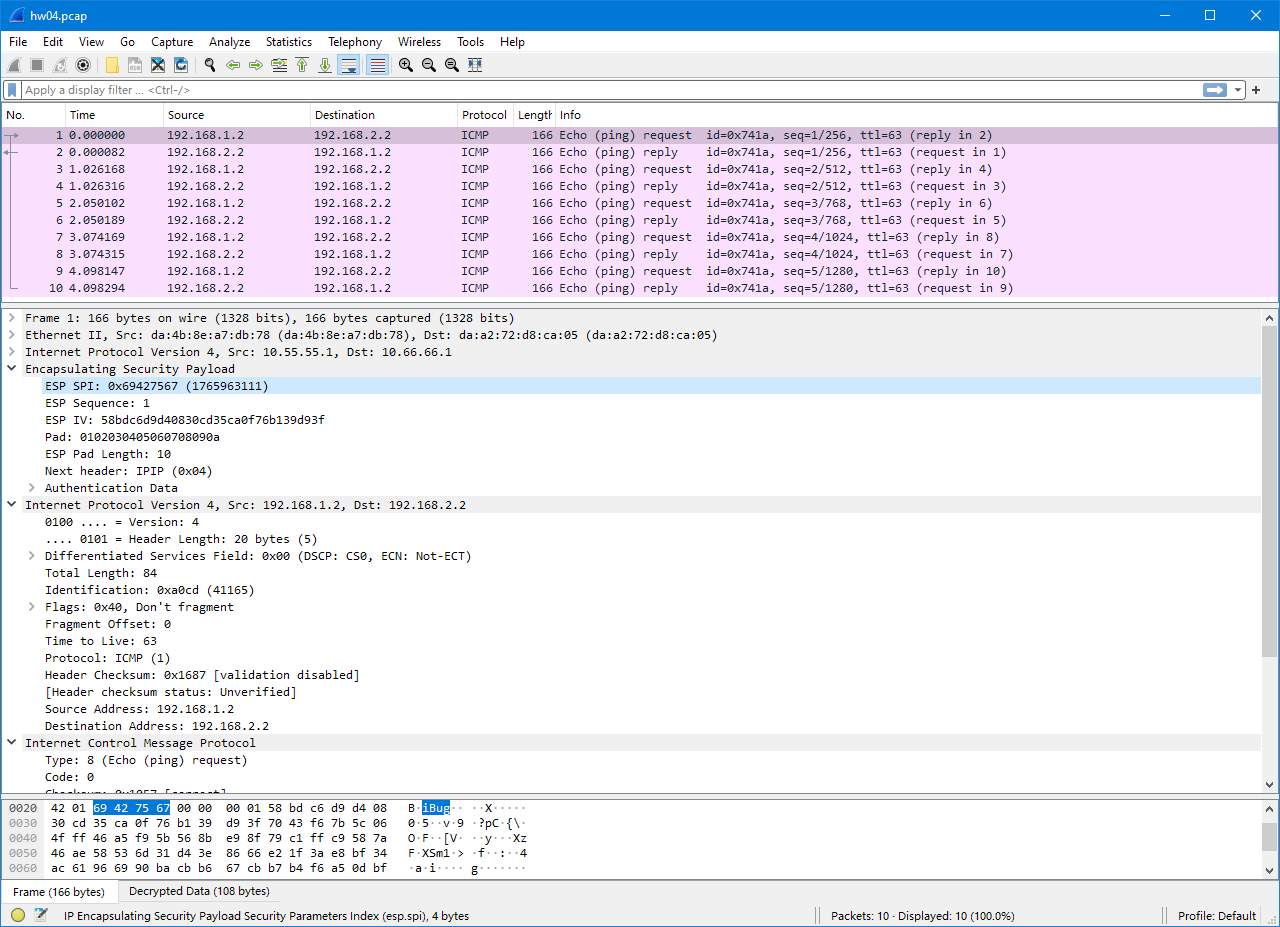Open the Telephony menu
1280x927 pixels.
[355, 42]
